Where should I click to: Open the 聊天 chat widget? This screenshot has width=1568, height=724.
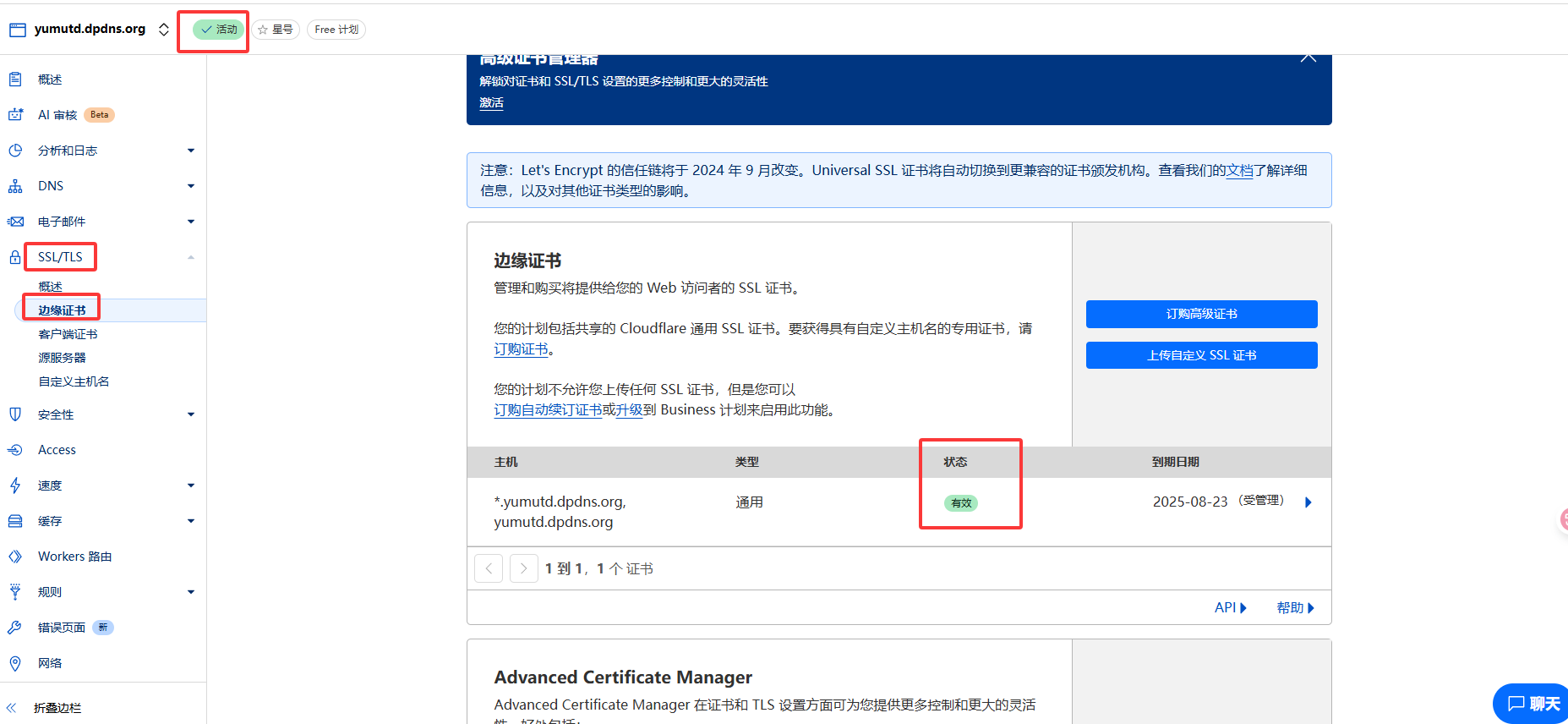click(1533, 704)
